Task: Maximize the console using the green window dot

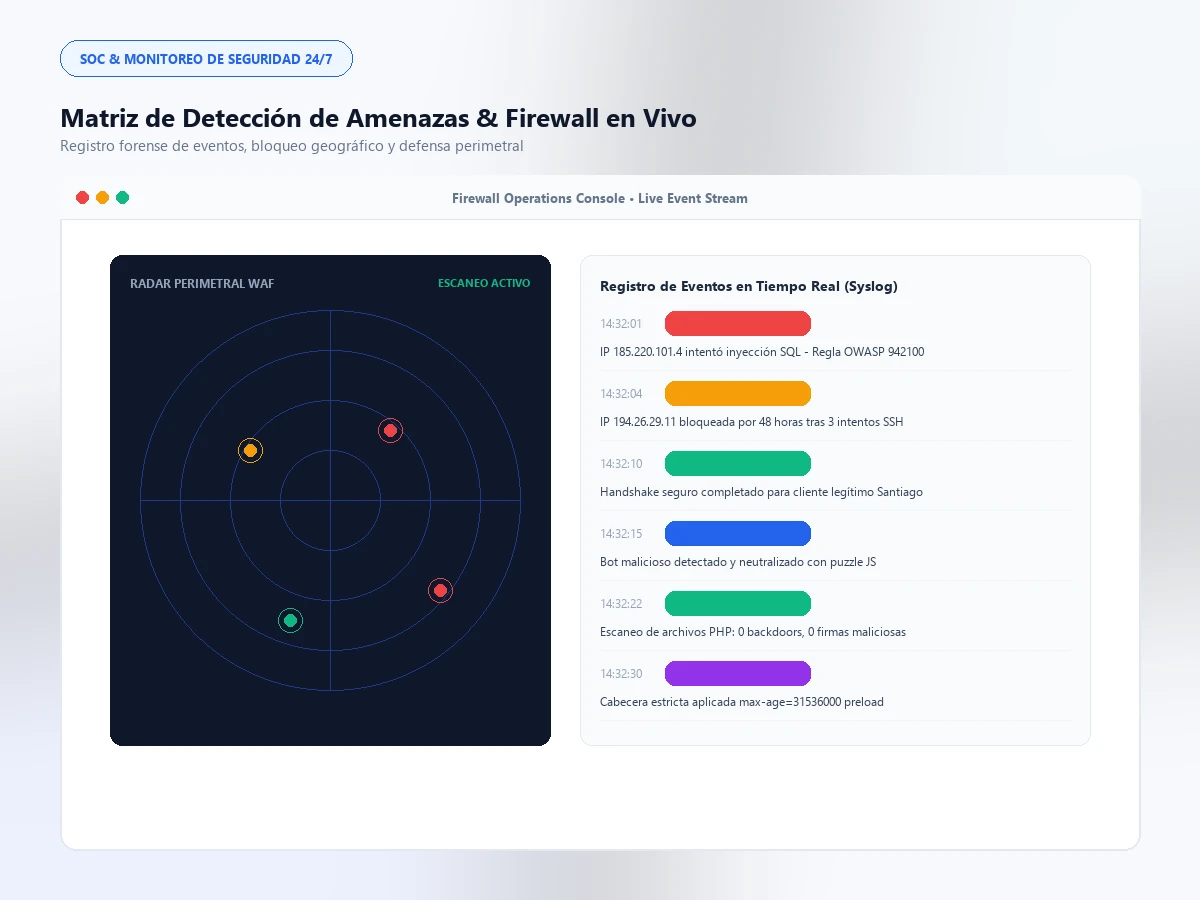Action: point(122,198)
